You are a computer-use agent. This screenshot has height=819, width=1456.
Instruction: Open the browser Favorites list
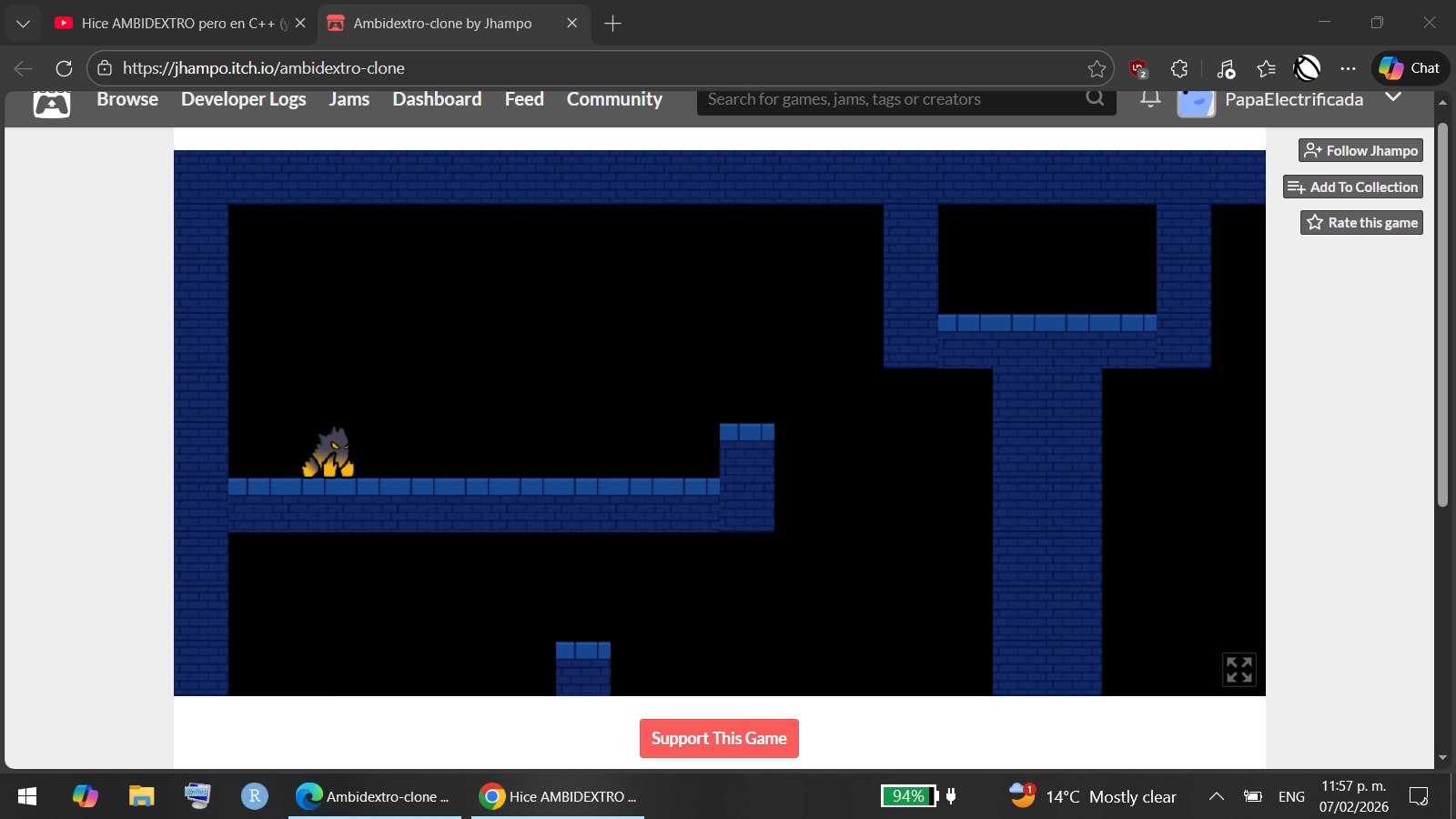coord(1266,68)
